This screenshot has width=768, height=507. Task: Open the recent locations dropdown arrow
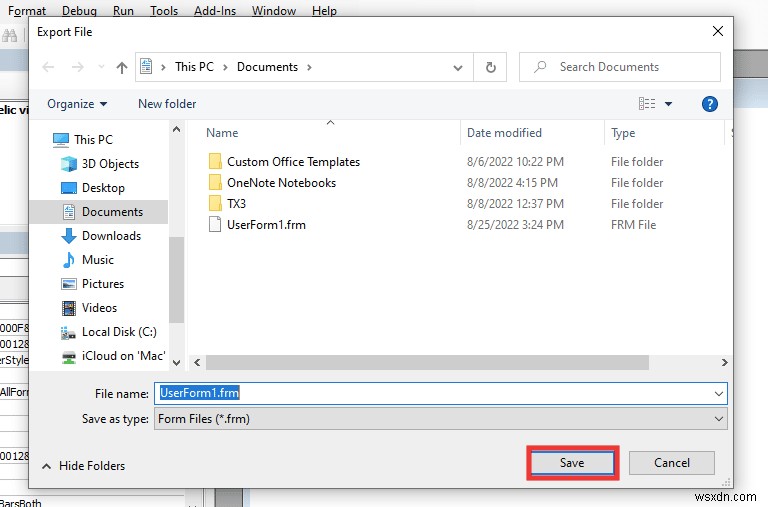101,67
